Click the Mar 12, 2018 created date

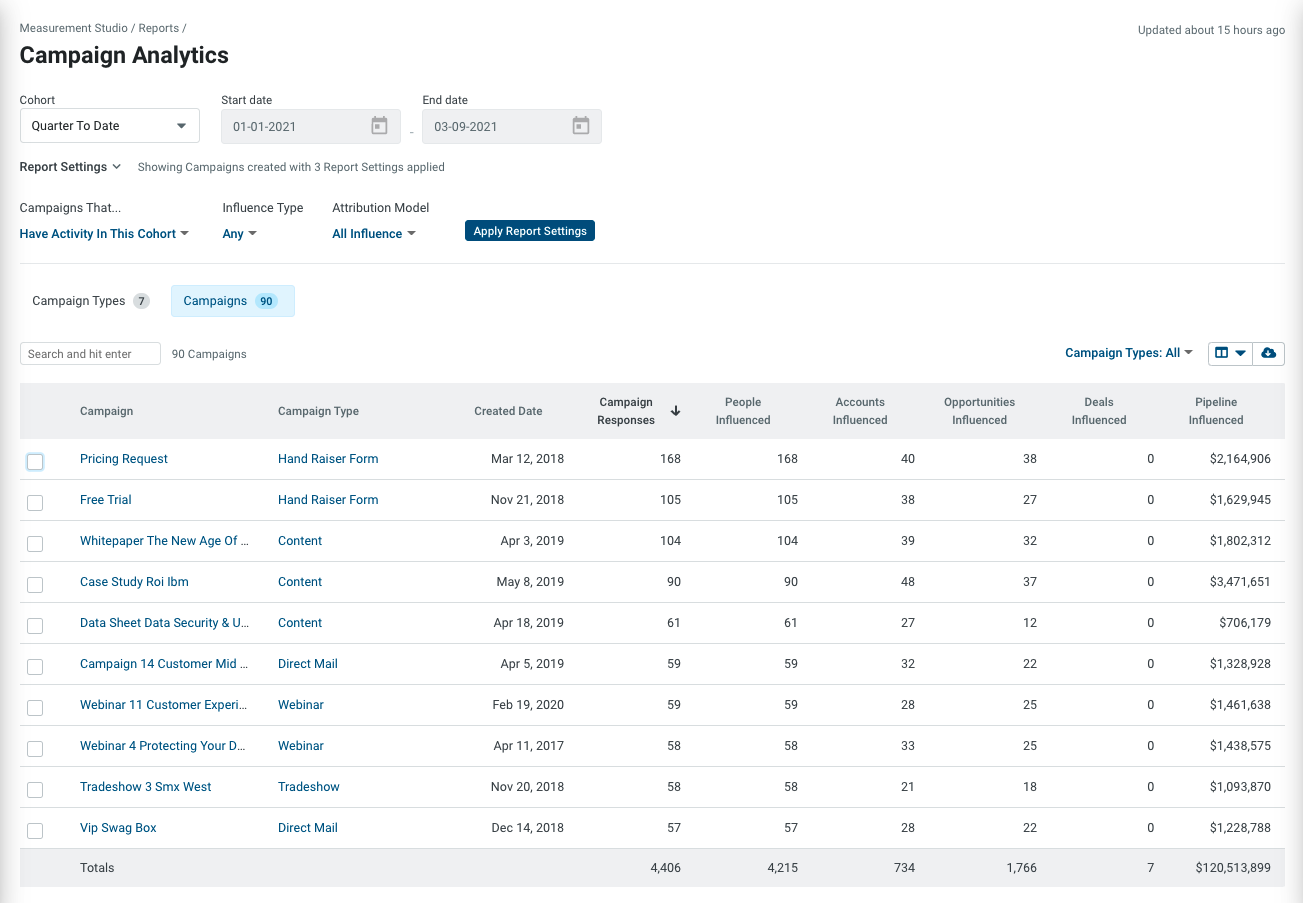click(x=527, y=459)
